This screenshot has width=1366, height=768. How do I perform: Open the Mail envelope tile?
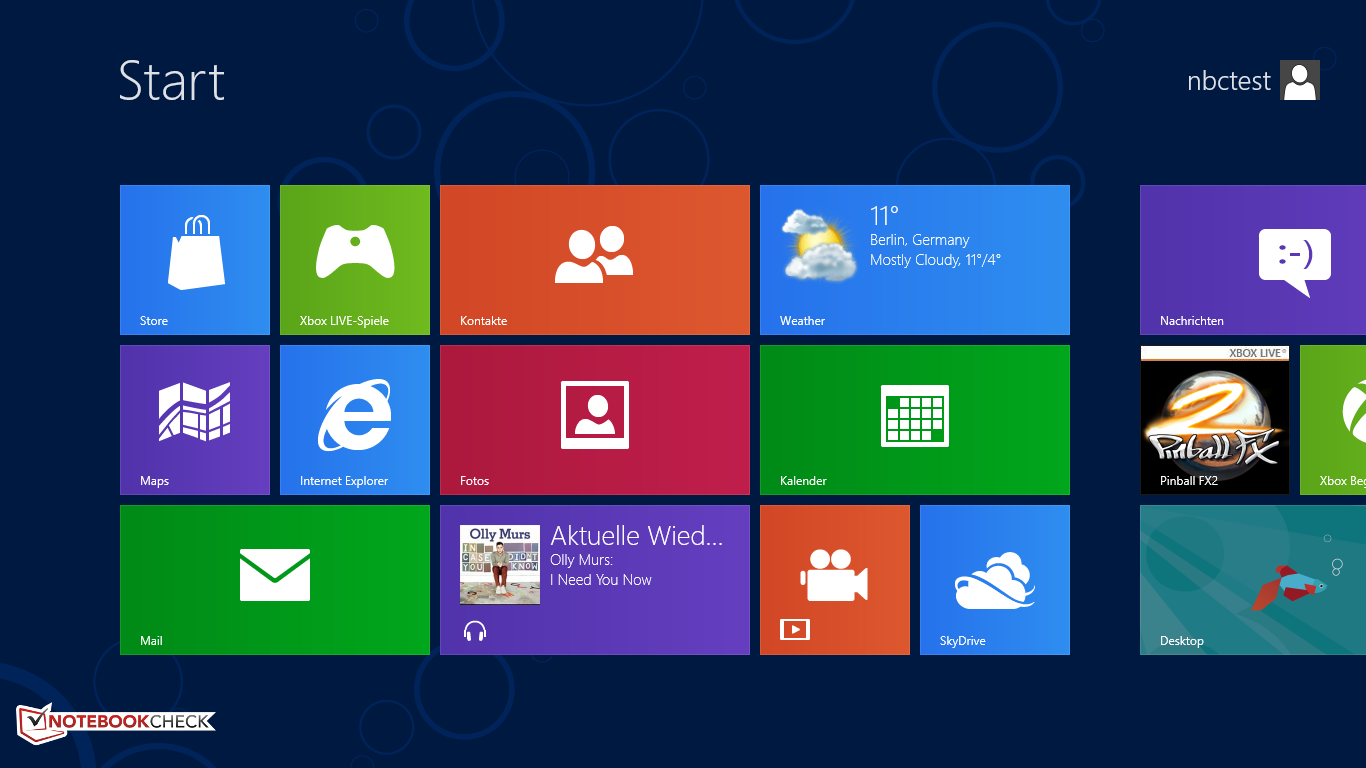[275, 580]
